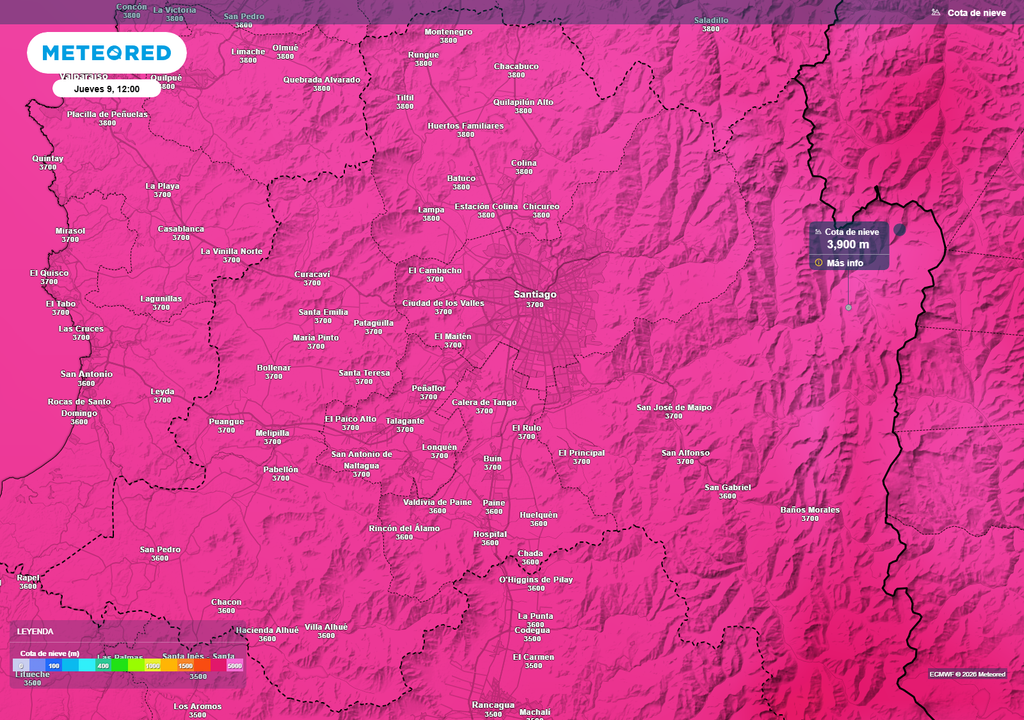Click the 3,900 m value in the tooltip

848,244
